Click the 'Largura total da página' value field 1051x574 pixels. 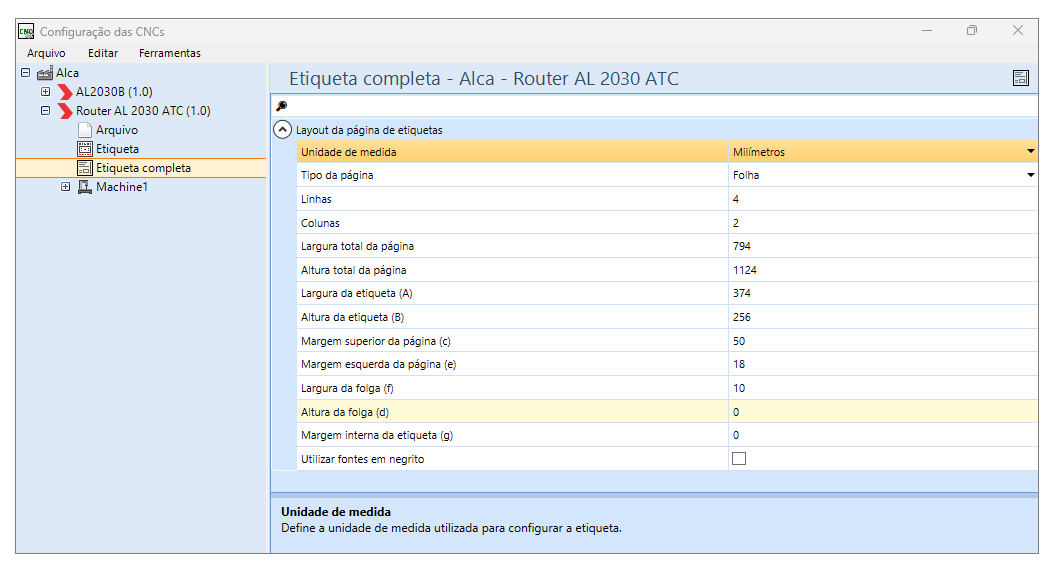coord(880,246)
